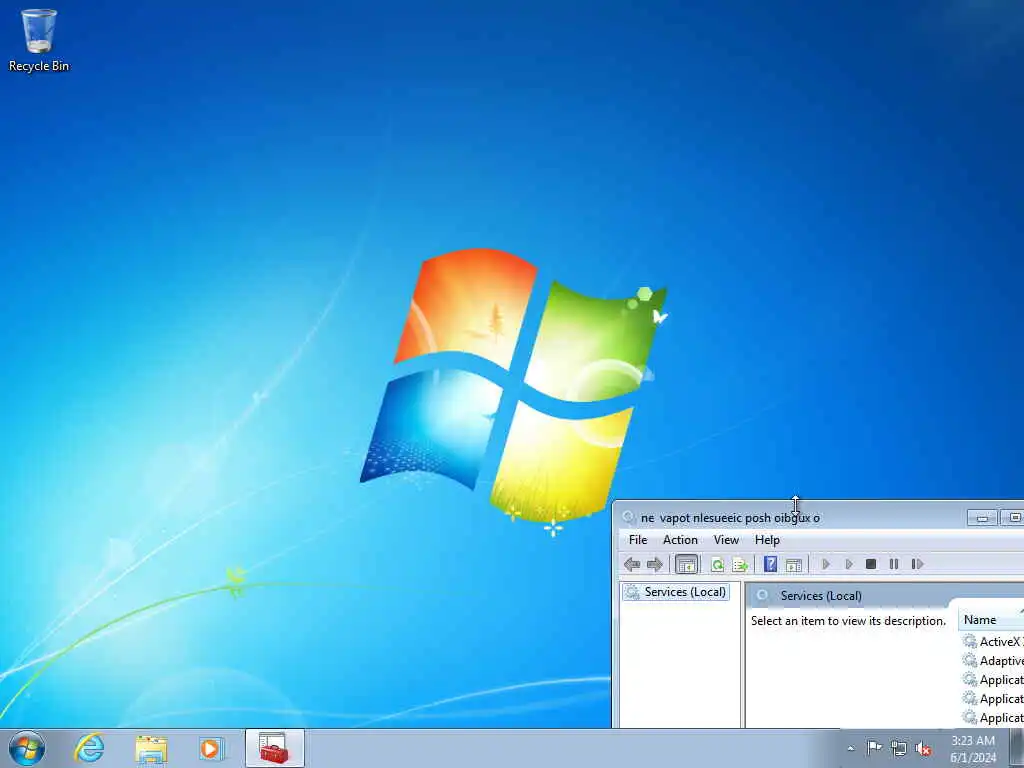The width and height of the screenshot is (1024, 768).
Task: Open the clock showing 3:23 AM
Action: click(973, 749)
